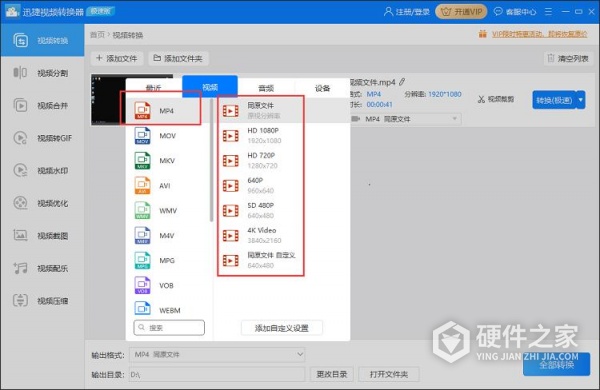Click the 注册/登录 user icon

[388, 11]
